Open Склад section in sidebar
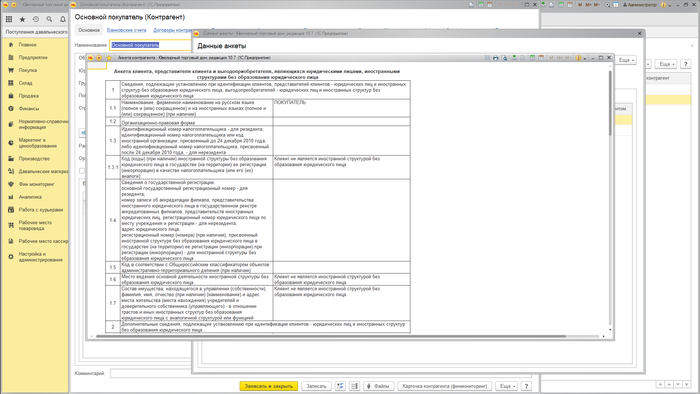700x394 pixels. [x=25, y=83]
